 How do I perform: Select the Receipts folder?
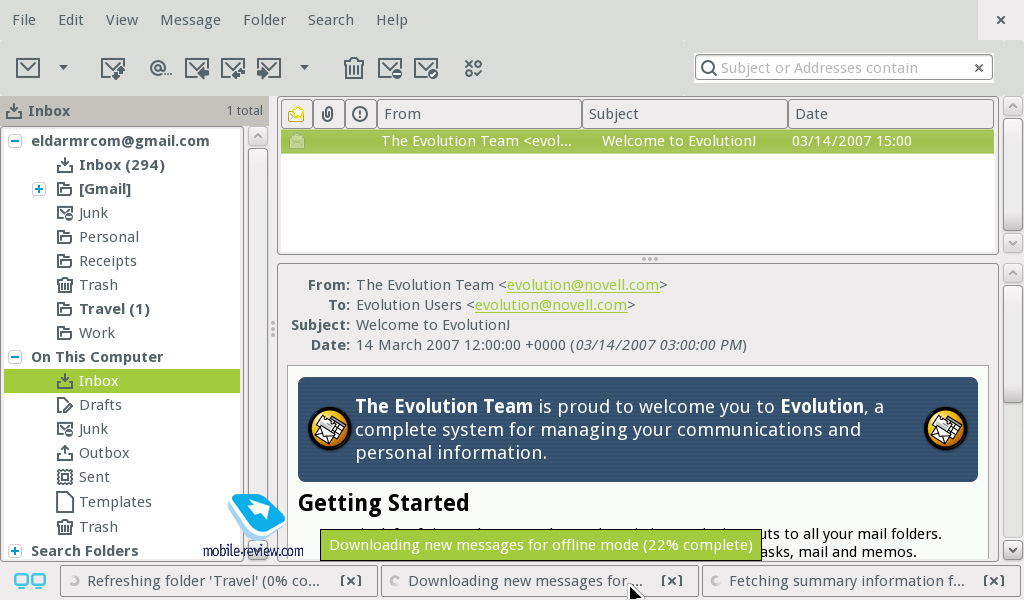[x=96, y=261]
